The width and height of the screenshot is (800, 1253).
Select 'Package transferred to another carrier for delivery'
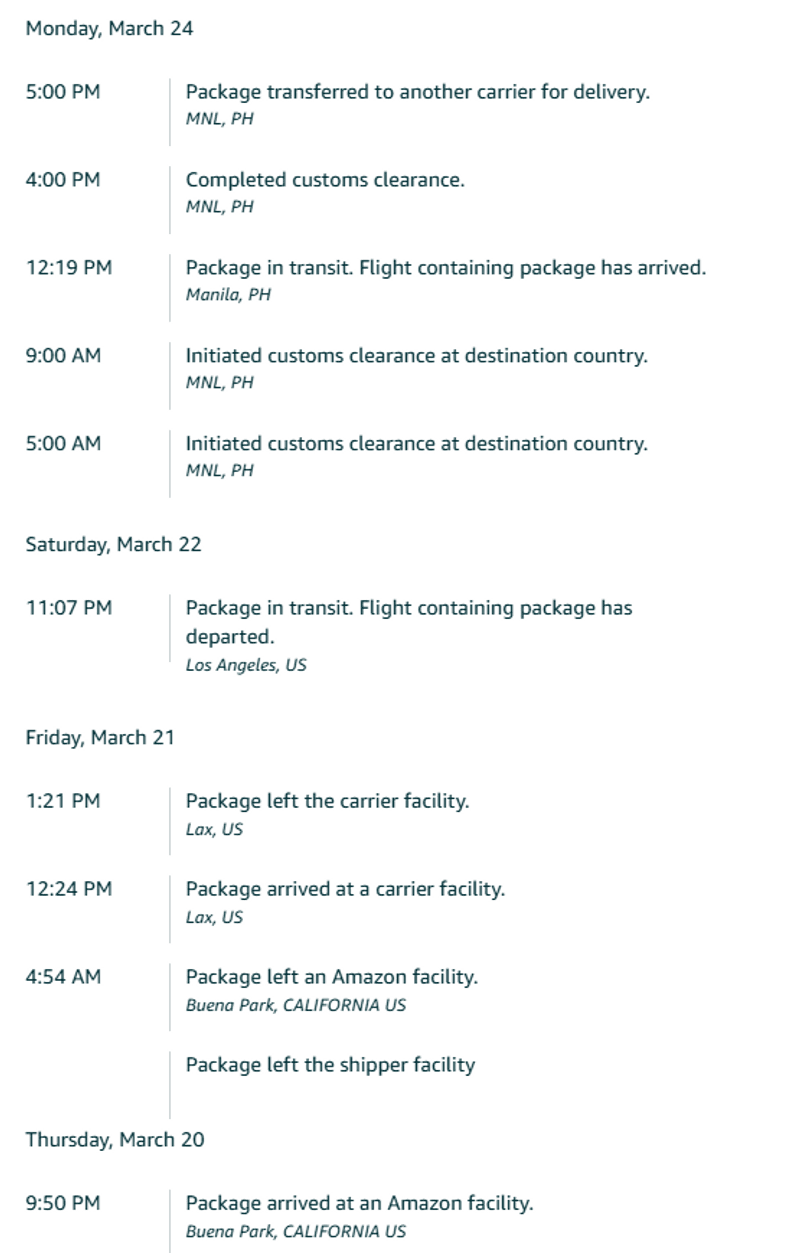tap(418, 92)
